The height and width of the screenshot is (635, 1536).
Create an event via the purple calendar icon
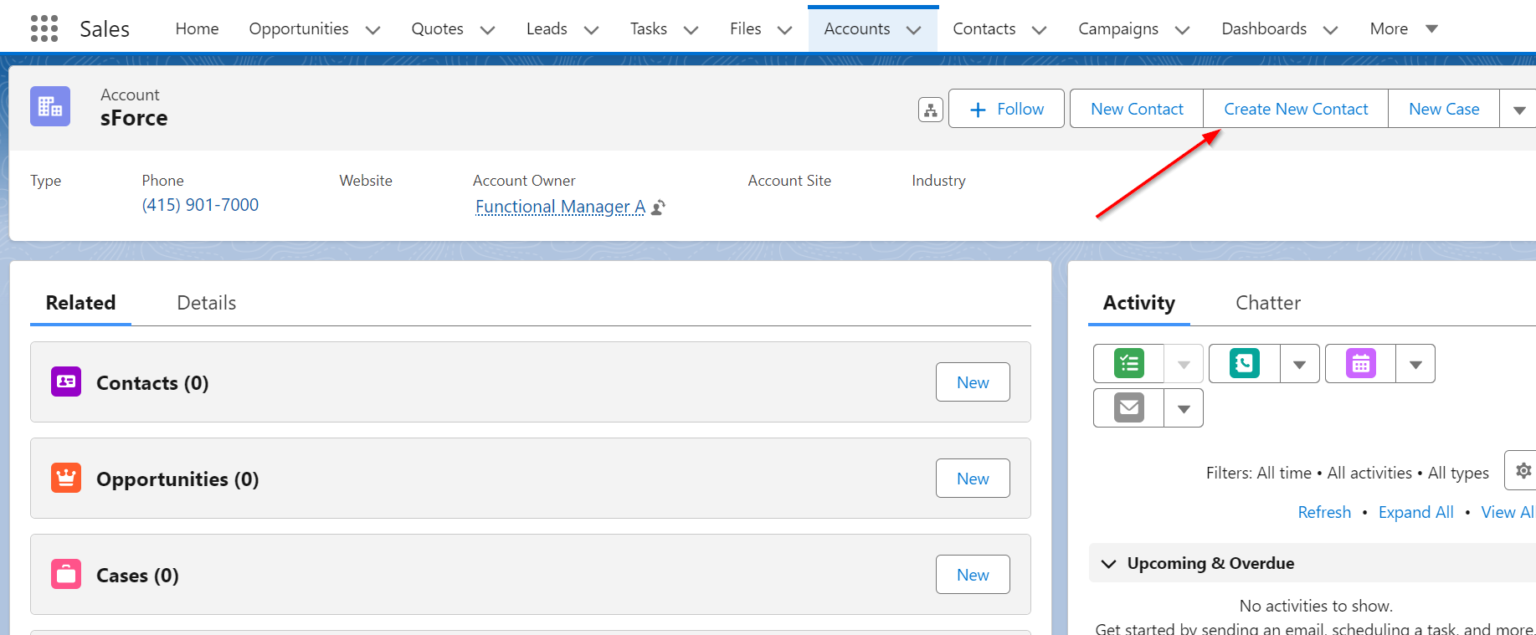(x=1360, y=363)
